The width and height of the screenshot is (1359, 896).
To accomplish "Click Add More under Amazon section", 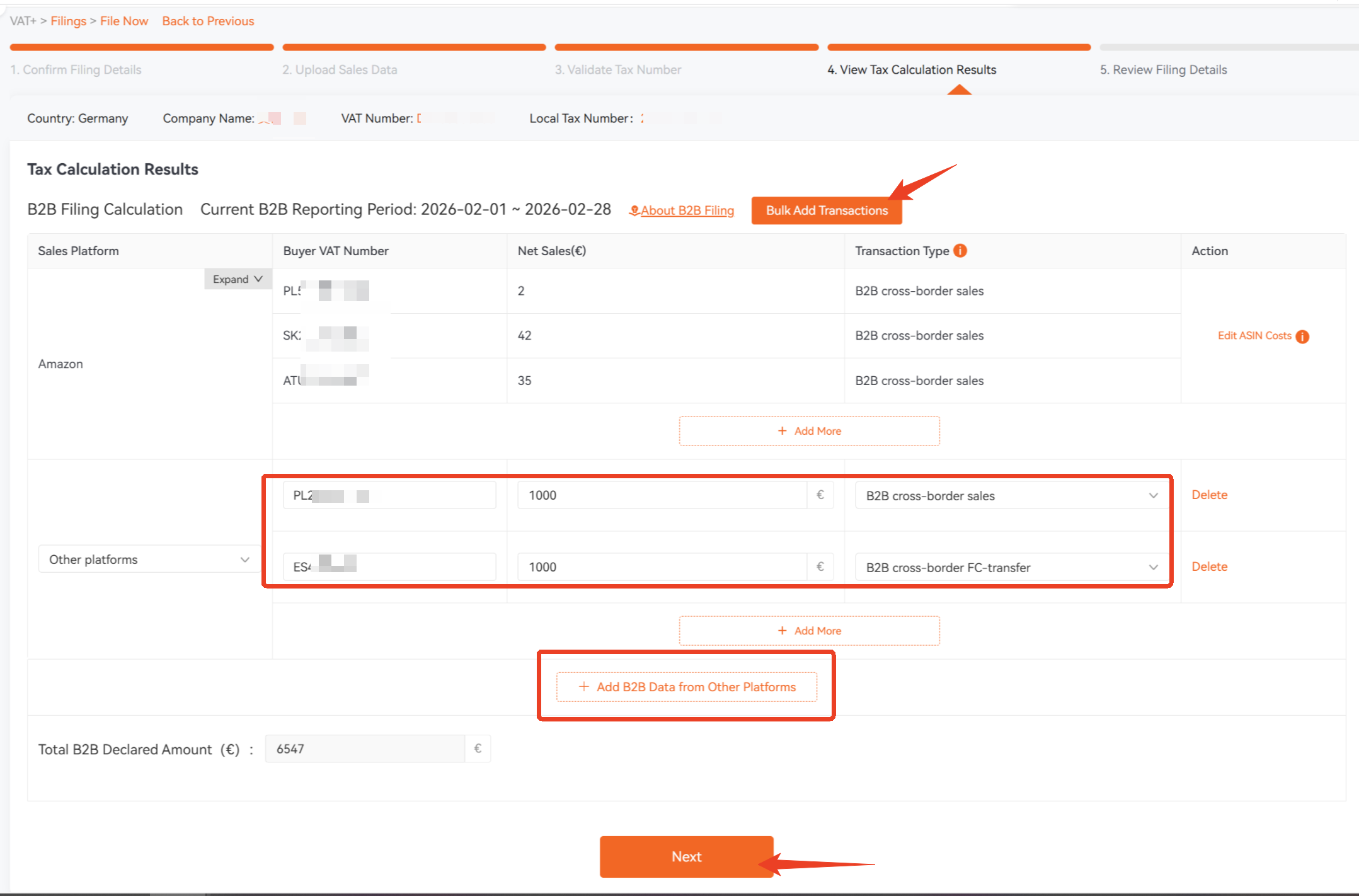I will coord(809,431).
